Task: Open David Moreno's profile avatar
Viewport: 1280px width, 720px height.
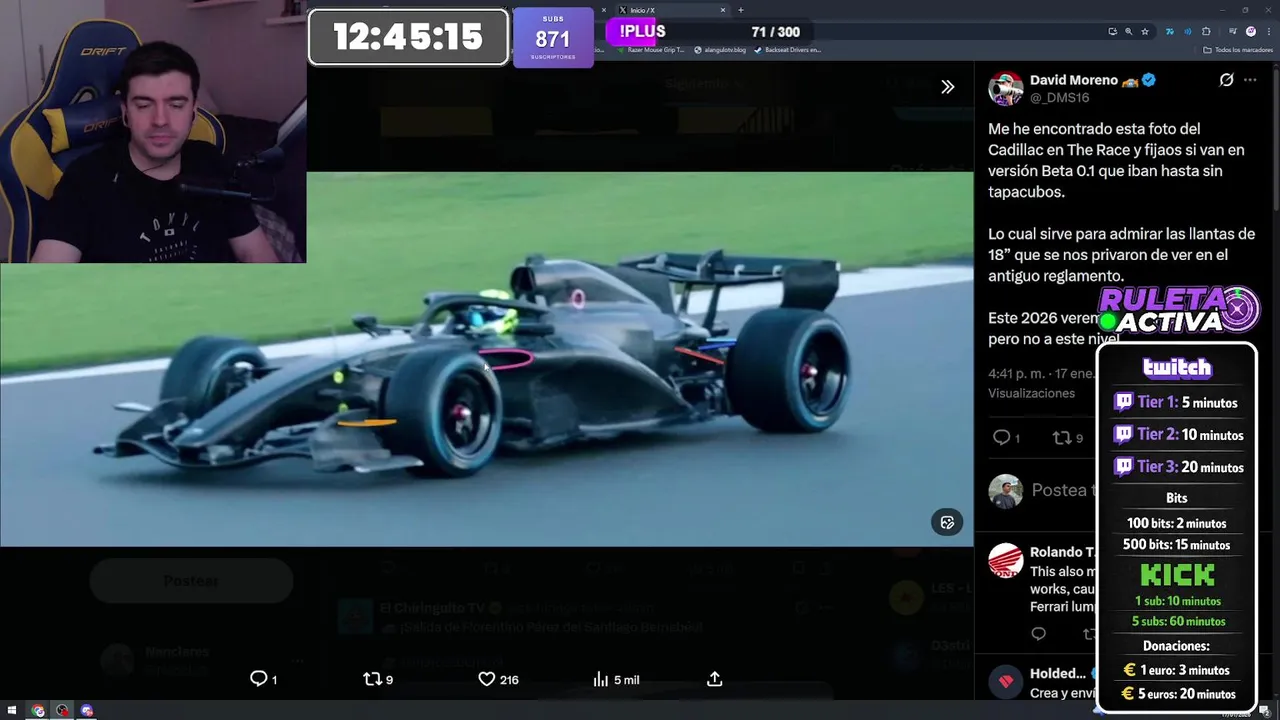Action: [1006, 88]
